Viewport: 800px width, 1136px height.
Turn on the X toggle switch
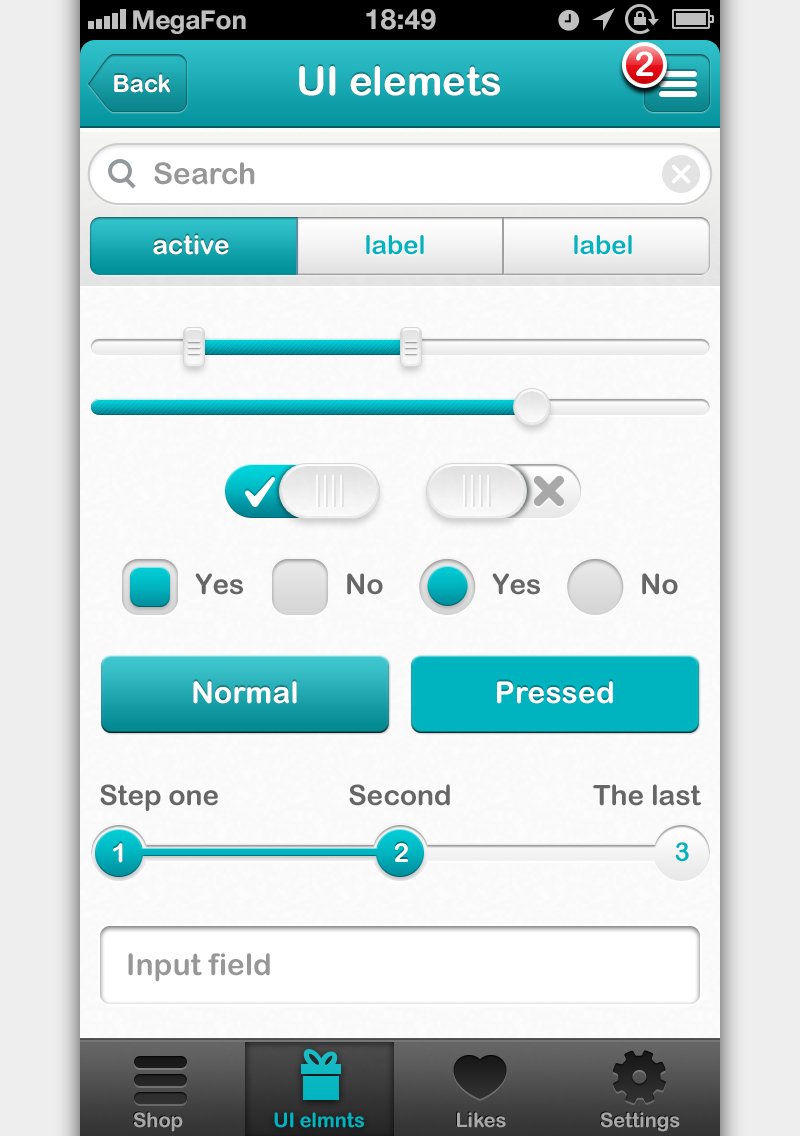coord(503,491)
